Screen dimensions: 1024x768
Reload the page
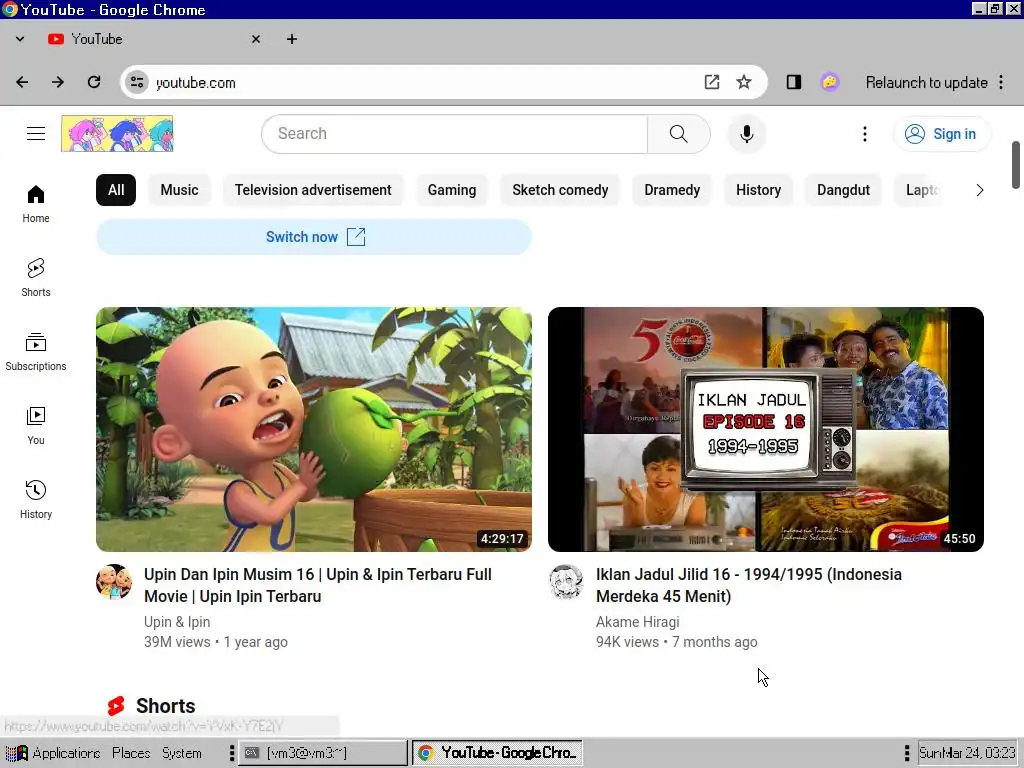(x=94, y=82)
